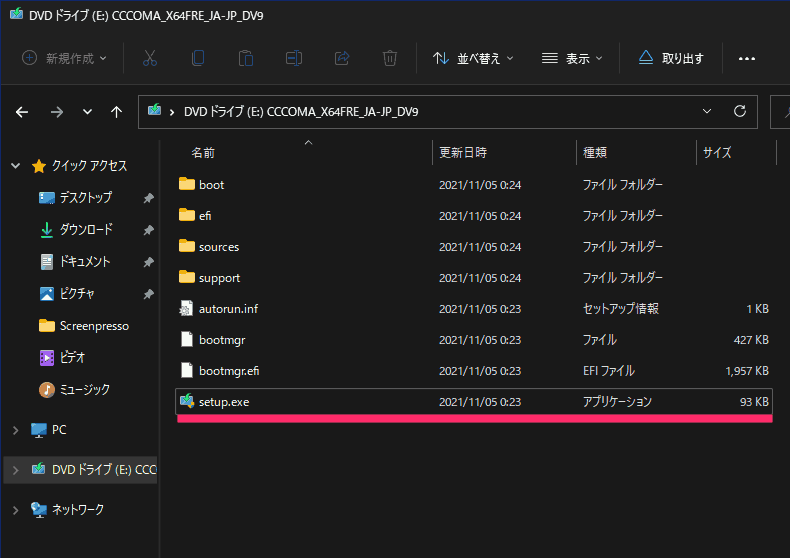Image resolution: width=790 pixels, height=558 pixels.
Task: Click the setup.exe size 93 KB
Action: pyautogui.click(x=754, y=402)
